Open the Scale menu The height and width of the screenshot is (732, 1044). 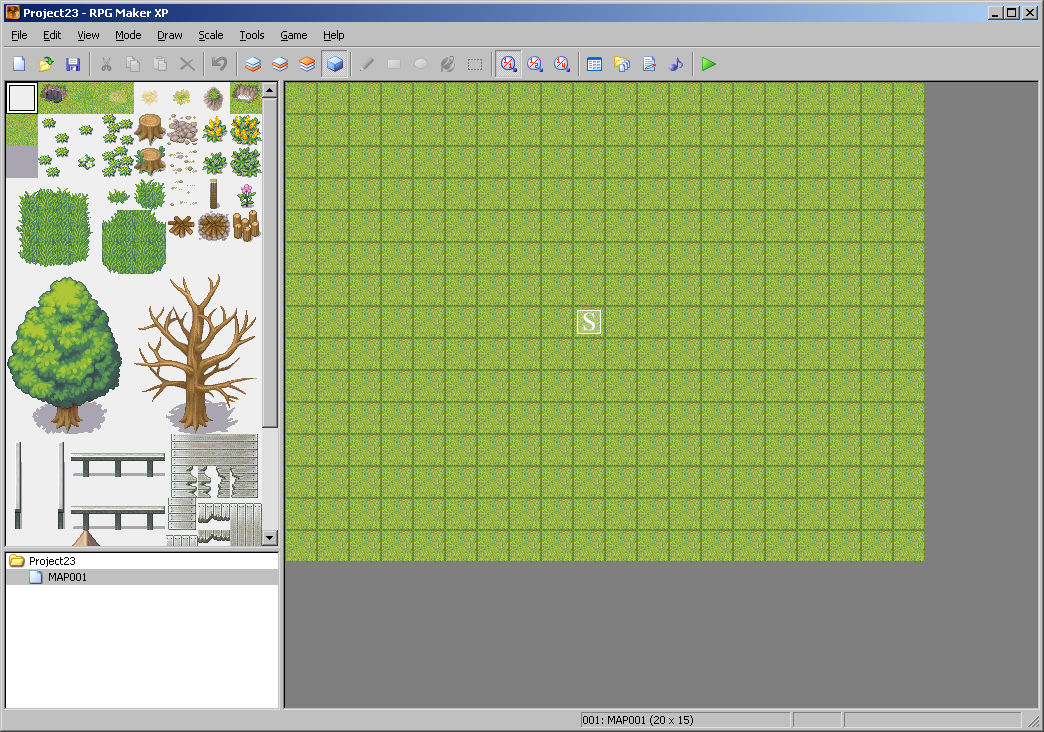click(210, 35)
